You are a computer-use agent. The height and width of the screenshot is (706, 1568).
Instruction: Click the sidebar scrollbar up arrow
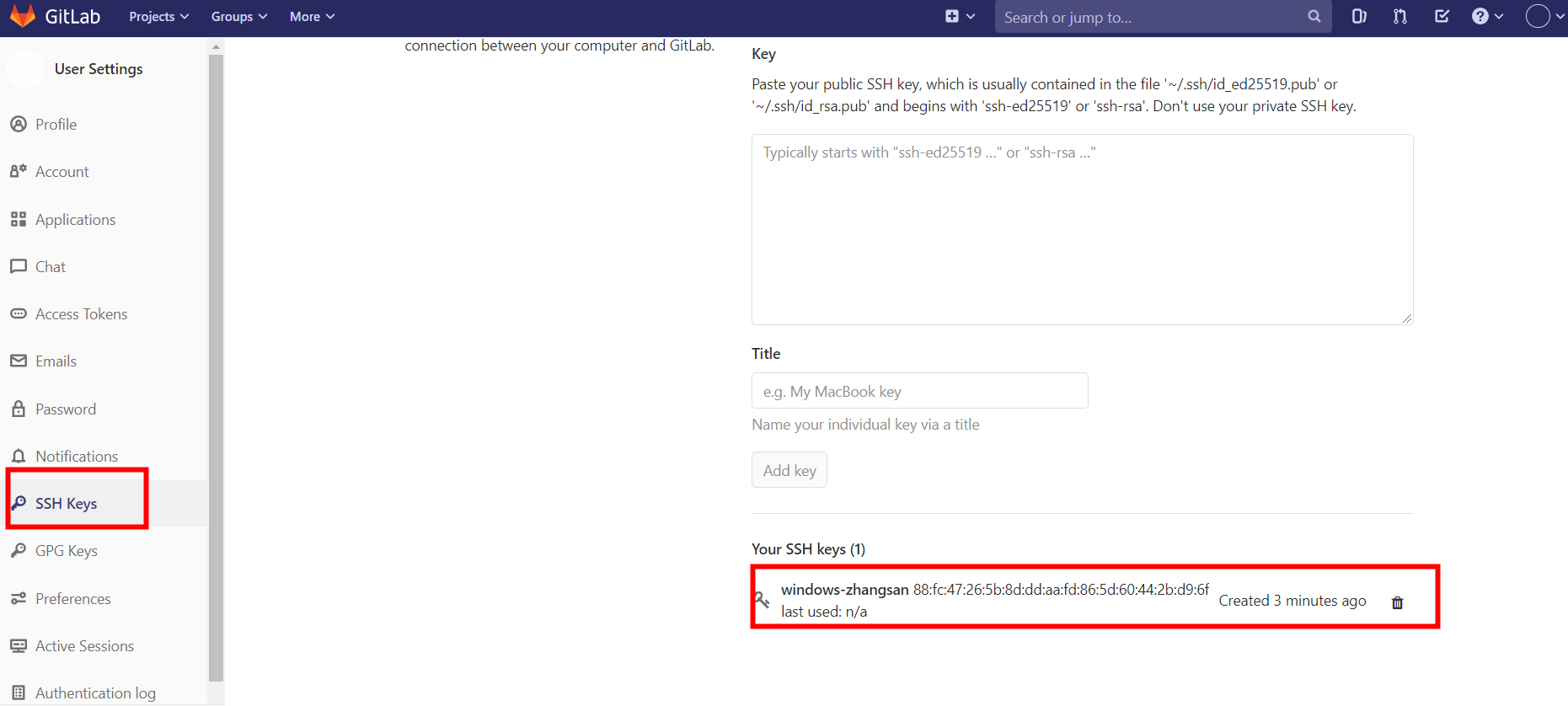(216, 46)
